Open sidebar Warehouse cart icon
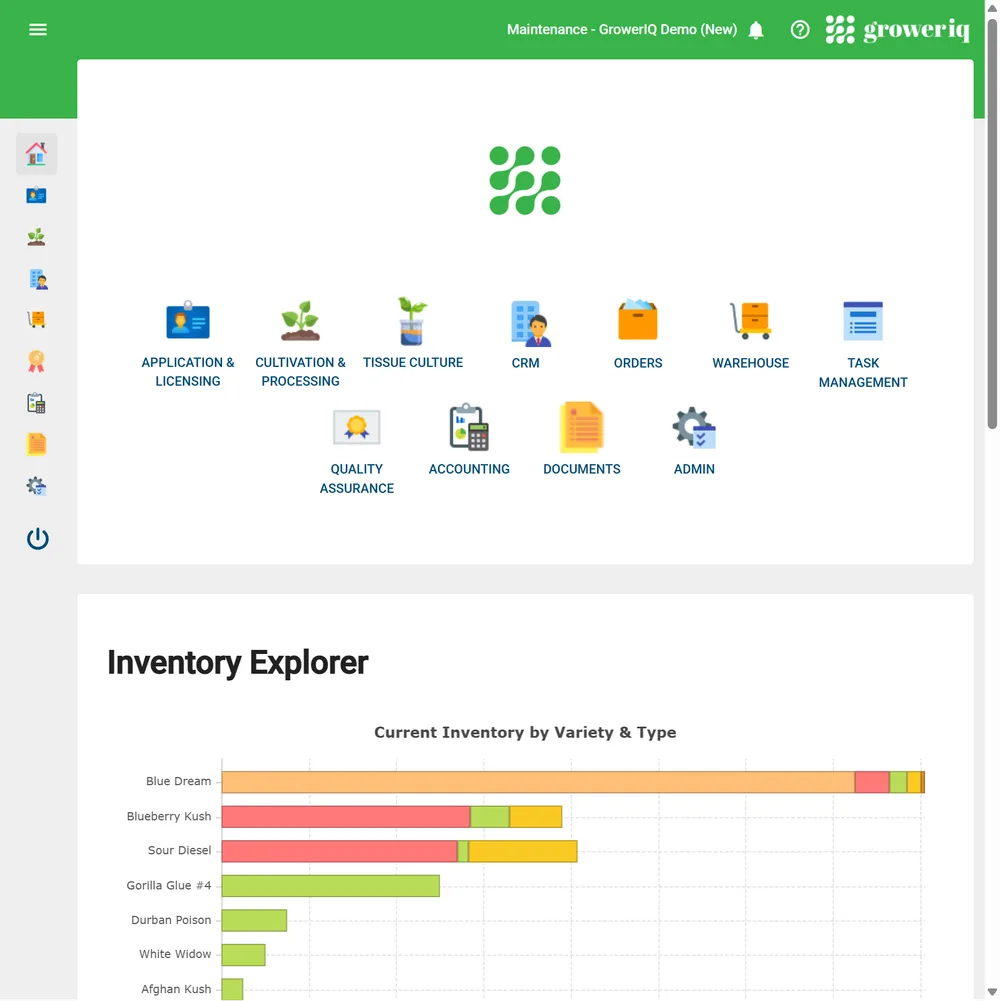1000x1001 pixels. point(36,319)
